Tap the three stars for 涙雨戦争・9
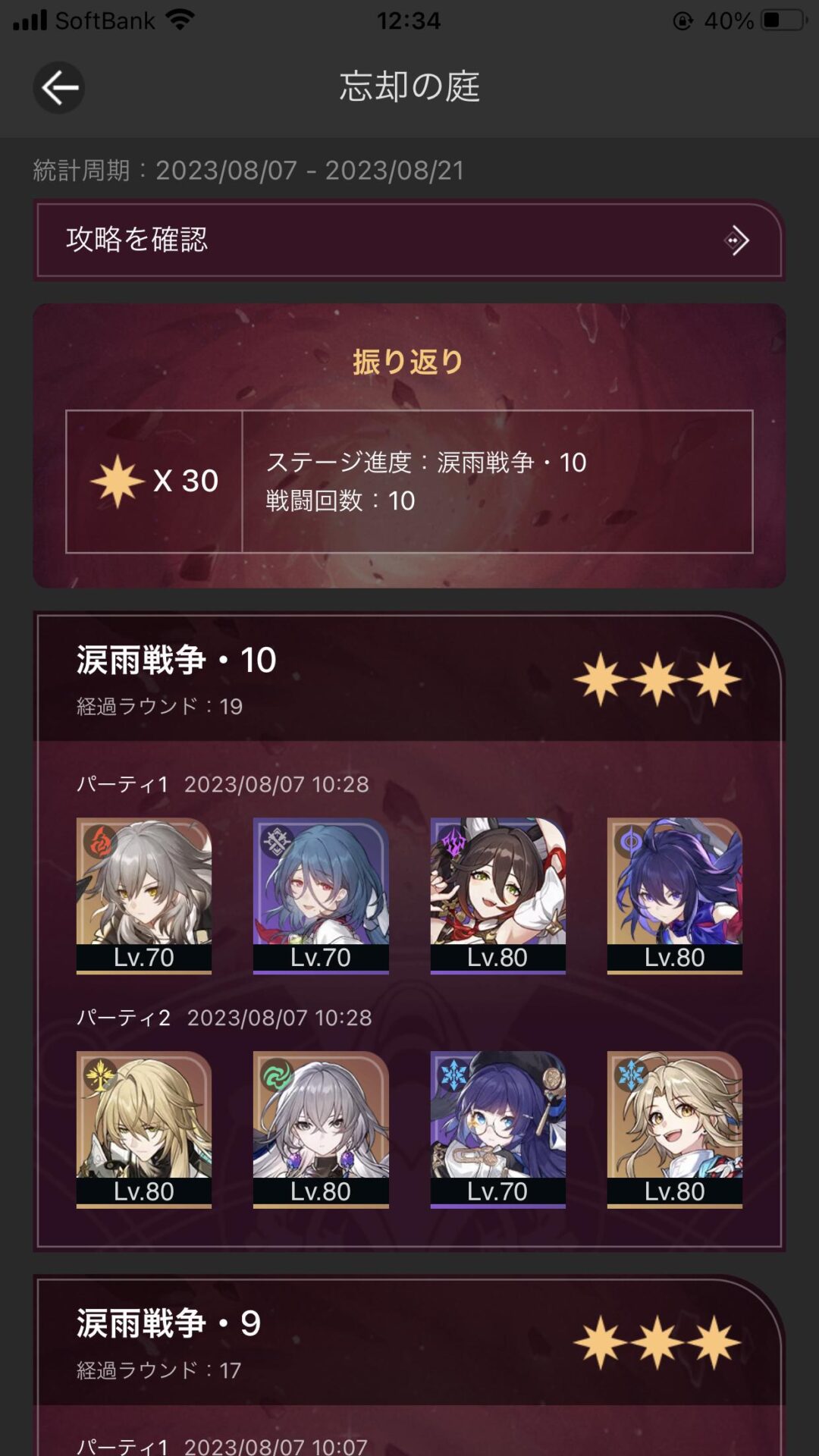The image size is (819, 1456). click(x=657, y=1343)
